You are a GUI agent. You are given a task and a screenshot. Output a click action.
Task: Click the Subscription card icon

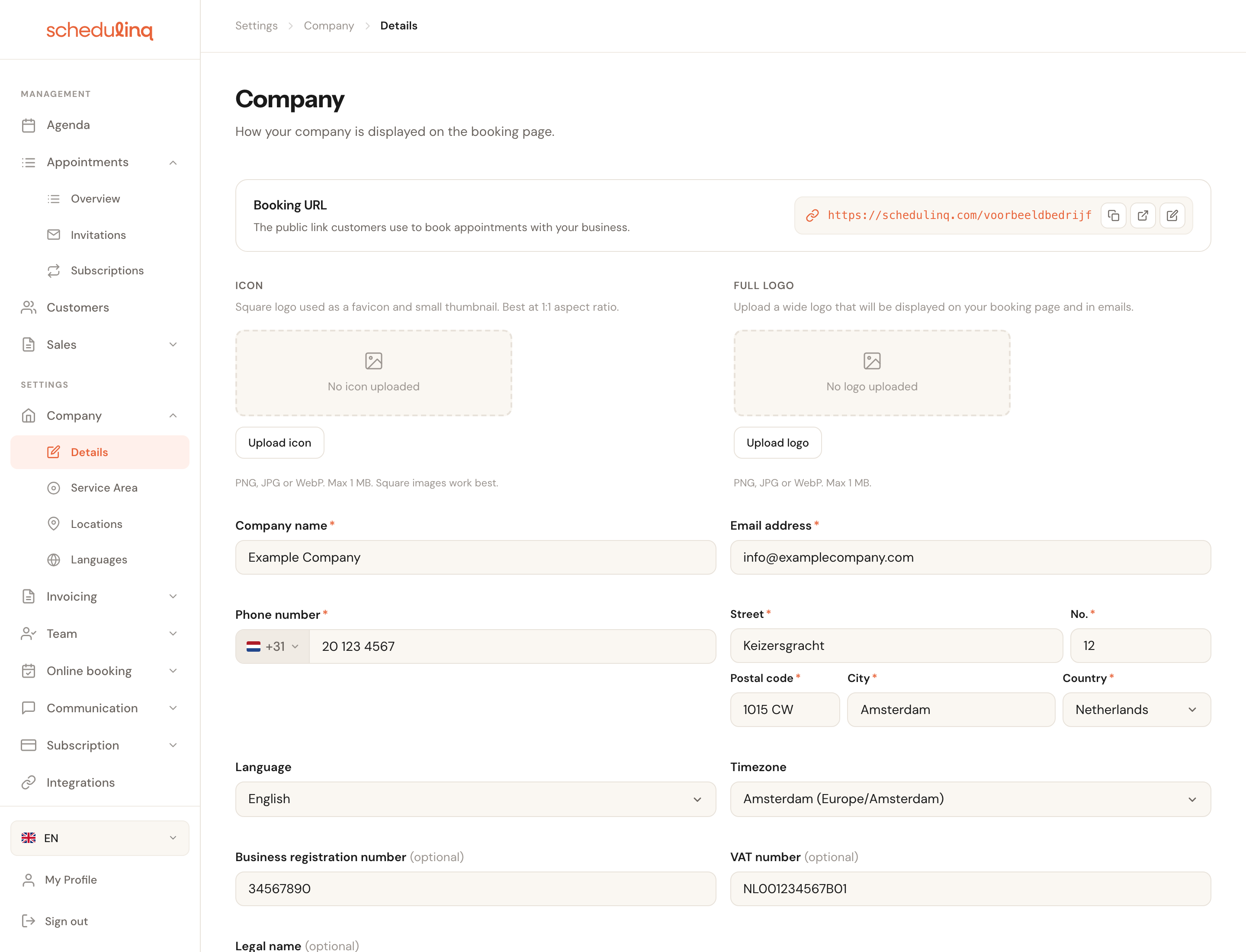[28, 745]
